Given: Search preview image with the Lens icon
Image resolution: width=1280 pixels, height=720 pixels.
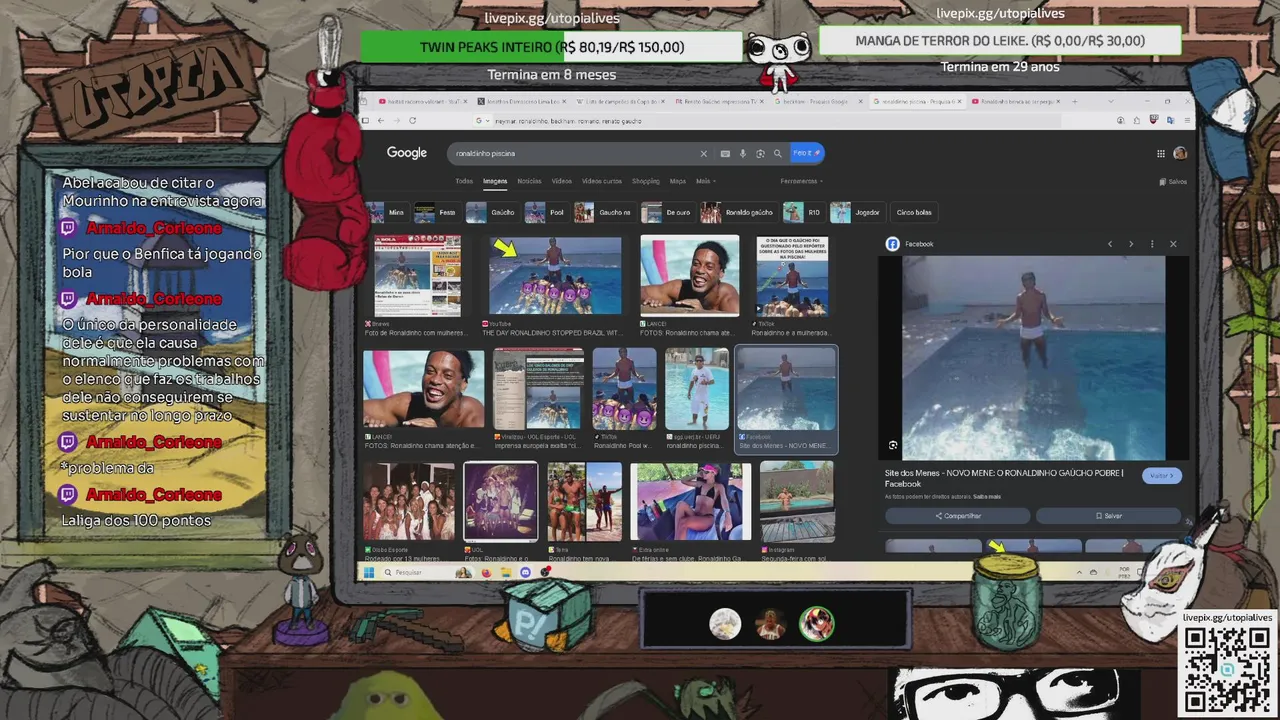Looking at the screenshot, I should tap(893, 445).
